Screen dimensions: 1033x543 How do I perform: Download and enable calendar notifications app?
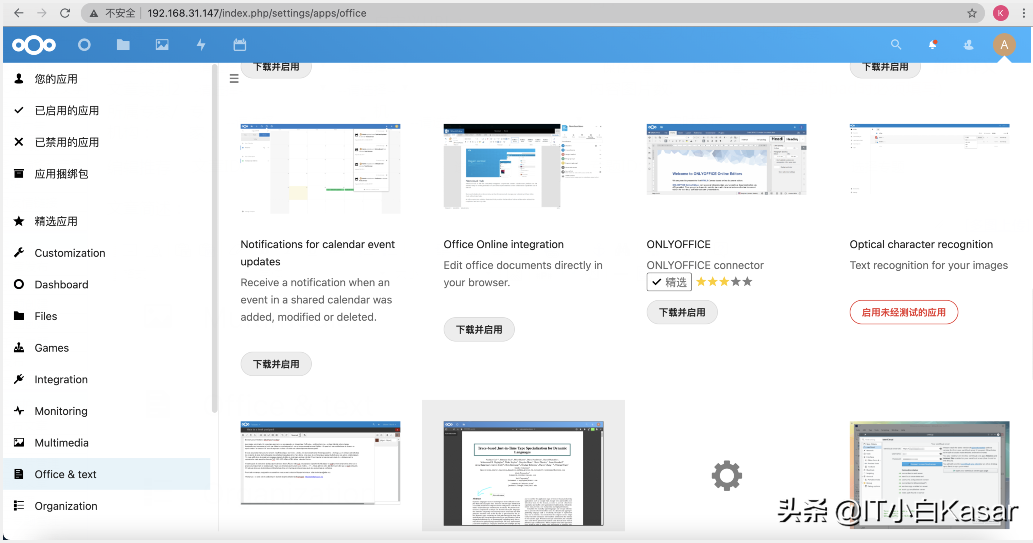tap(276, 364)
